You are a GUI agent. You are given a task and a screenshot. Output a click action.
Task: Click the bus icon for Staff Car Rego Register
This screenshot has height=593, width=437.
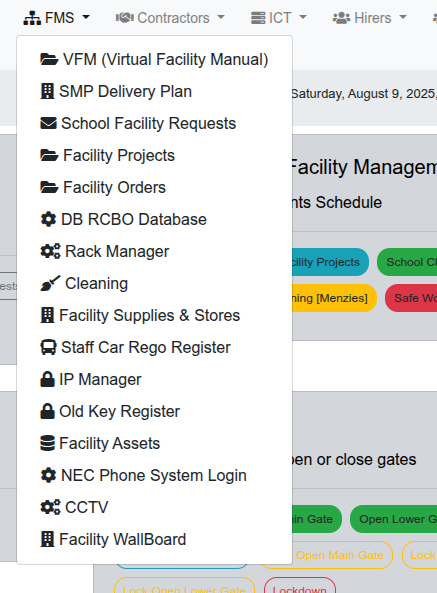48,347
